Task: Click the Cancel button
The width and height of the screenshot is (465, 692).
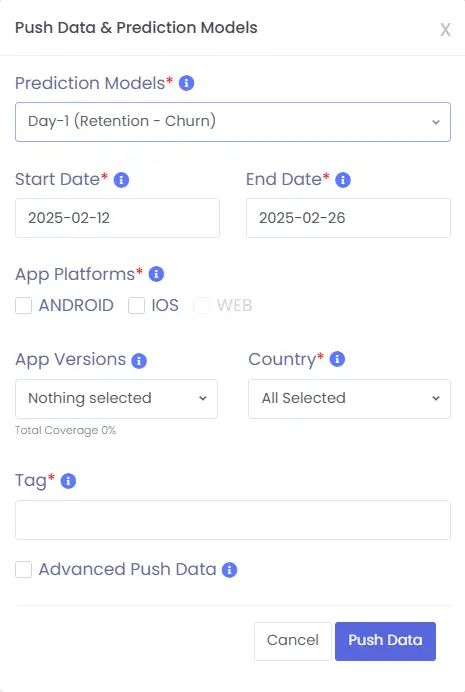Action: 293,641
